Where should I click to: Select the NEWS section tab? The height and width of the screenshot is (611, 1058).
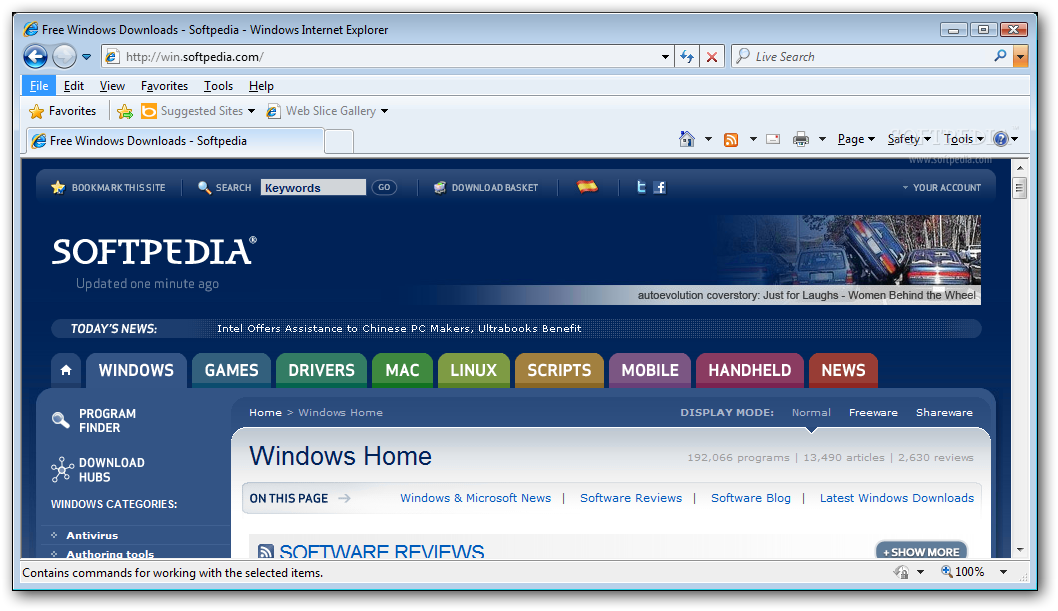point(843,370)
